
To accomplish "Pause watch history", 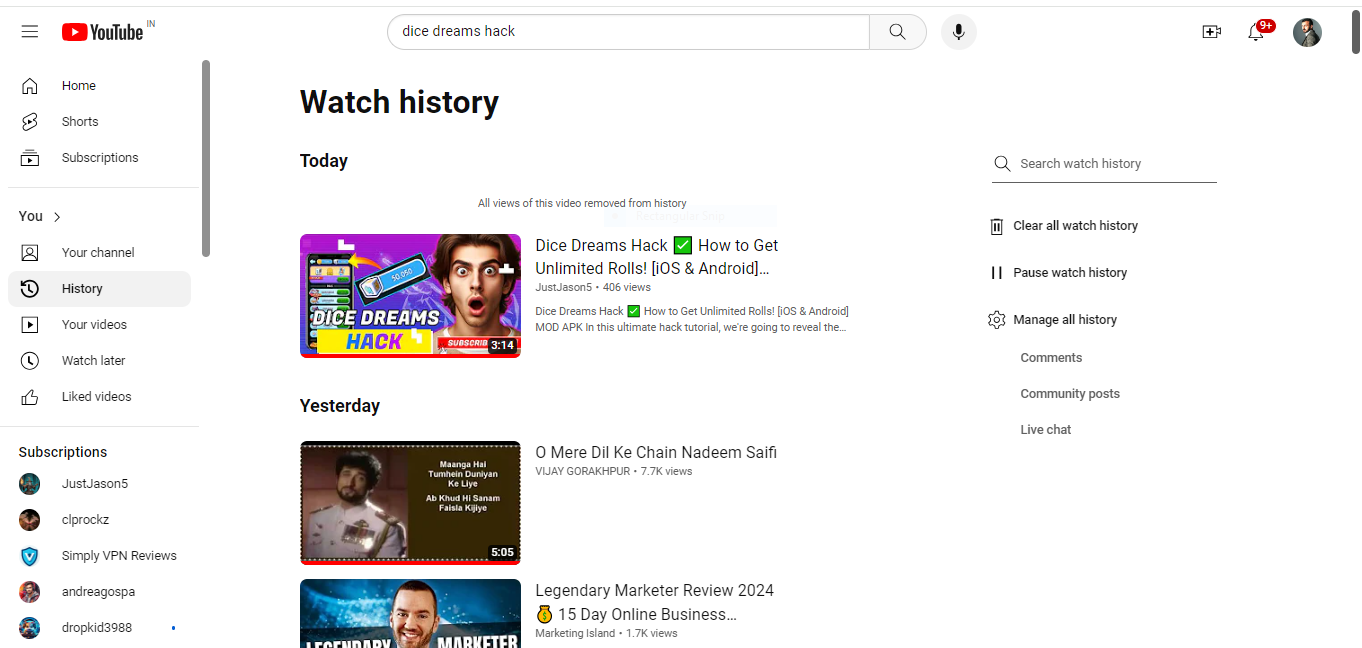I will click(x=1058, y=273).
